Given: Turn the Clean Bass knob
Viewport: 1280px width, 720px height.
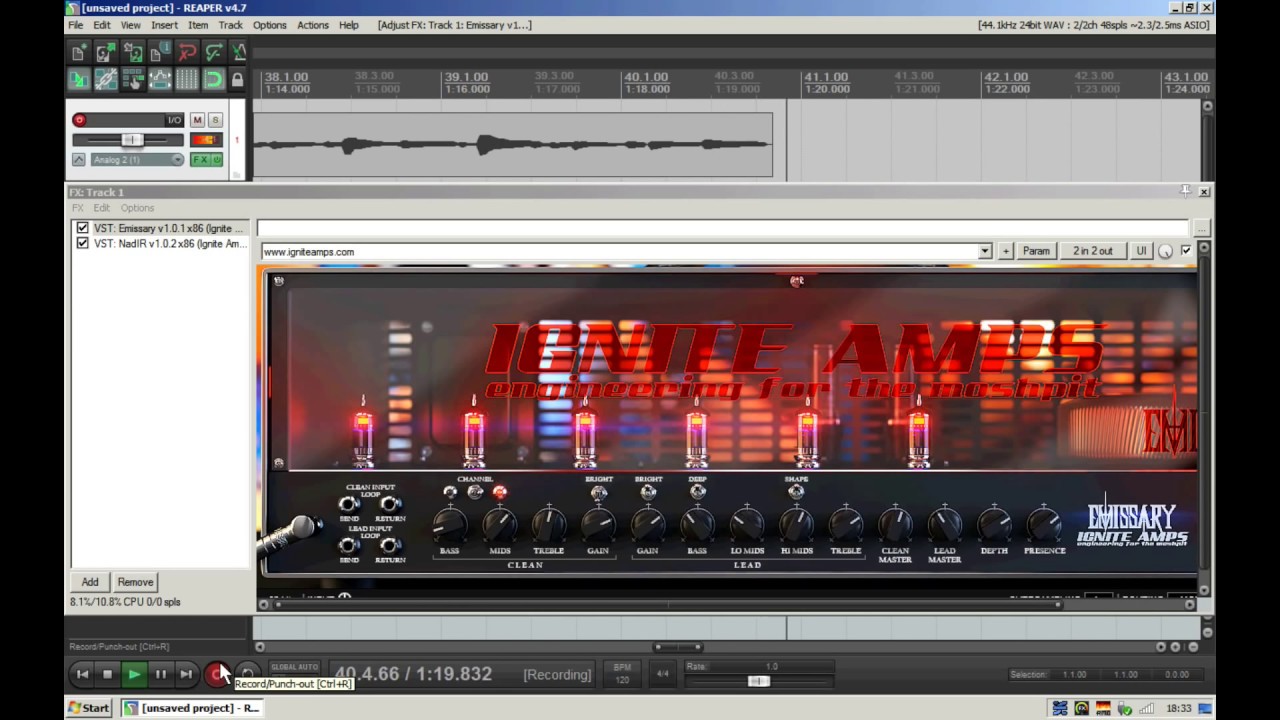Looking at the screenshot, I should tap(449, 524).
